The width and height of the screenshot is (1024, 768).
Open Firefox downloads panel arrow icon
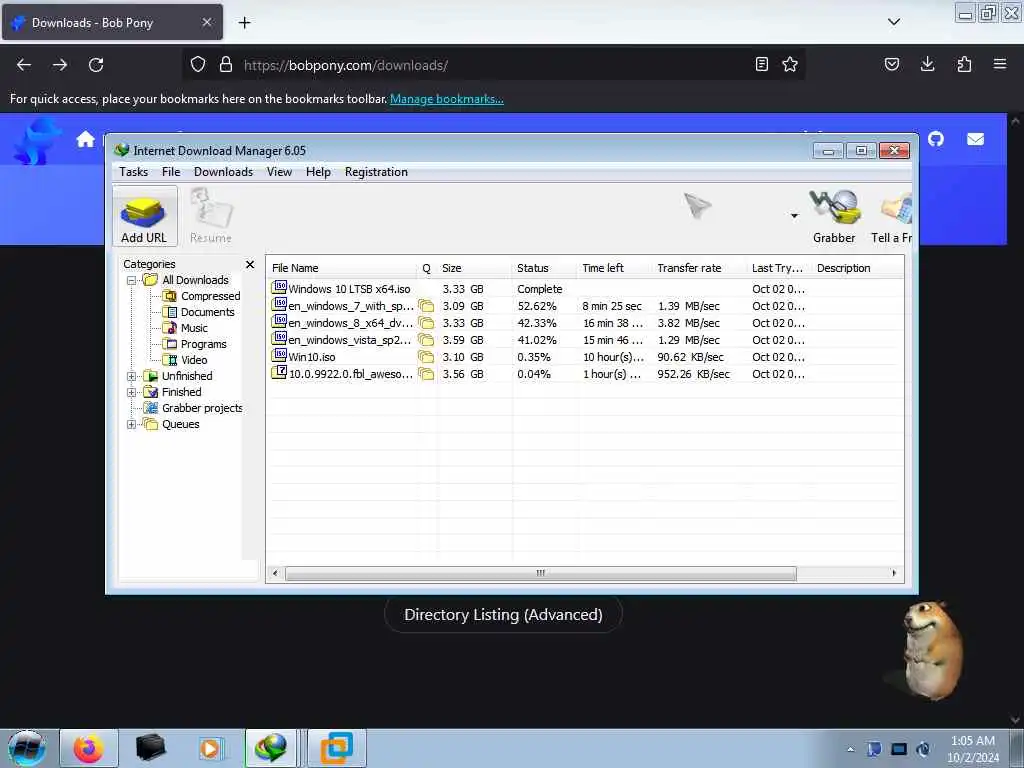click(x=927, y=64)
